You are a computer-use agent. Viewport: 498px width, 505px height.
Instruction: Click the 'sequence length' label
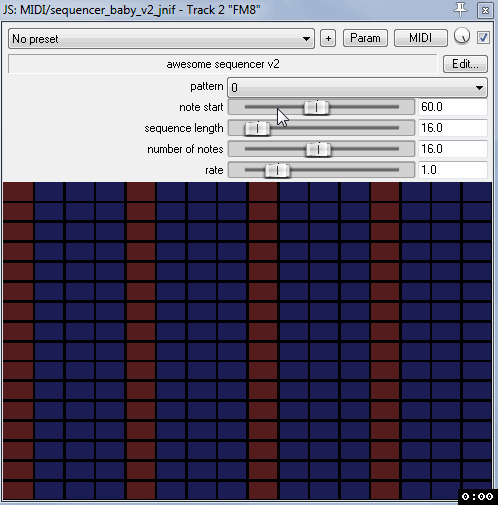[184, 128]
